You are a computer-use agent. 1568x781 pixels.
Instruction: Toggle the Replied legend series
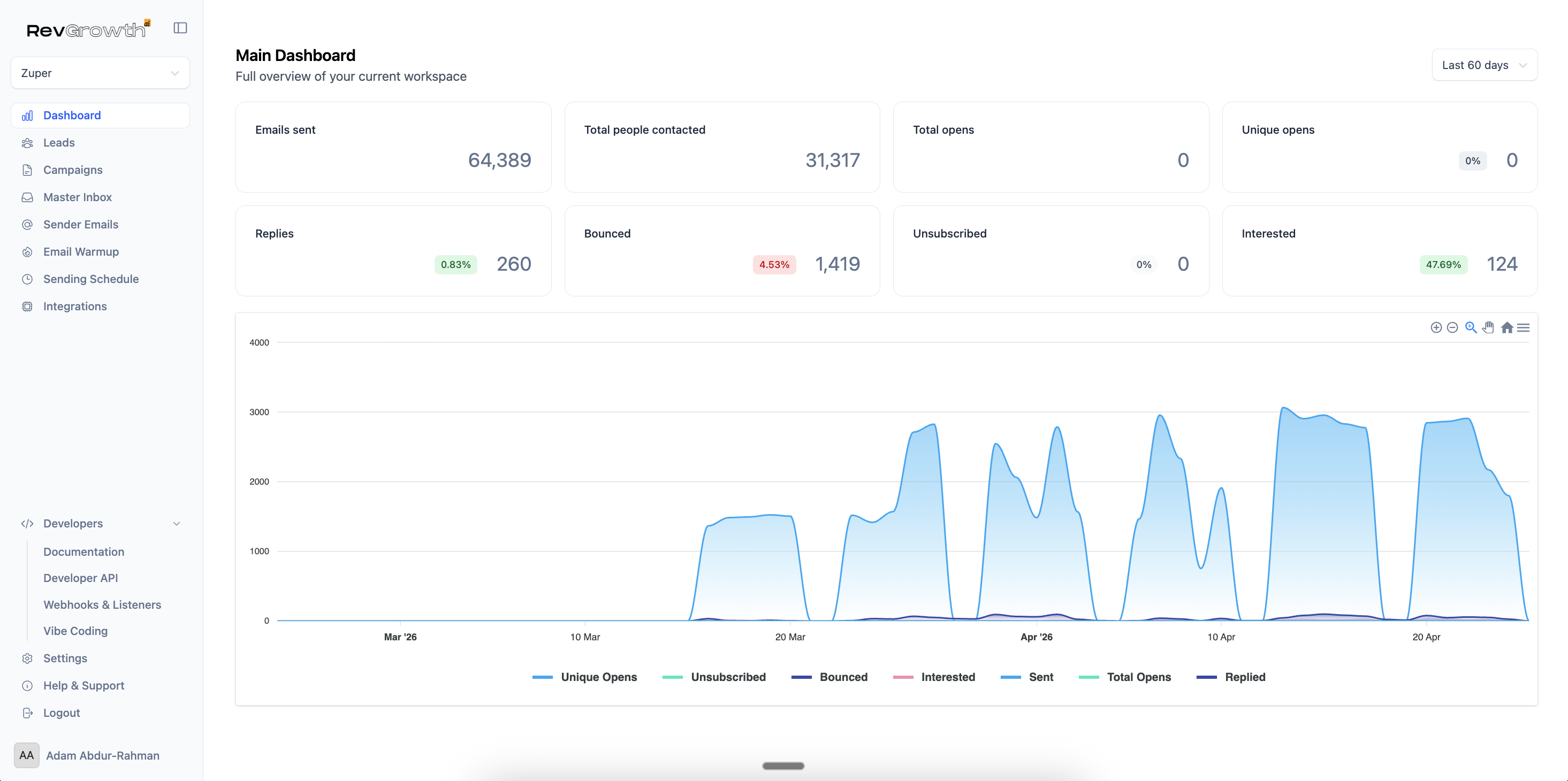coord(1231,677)
